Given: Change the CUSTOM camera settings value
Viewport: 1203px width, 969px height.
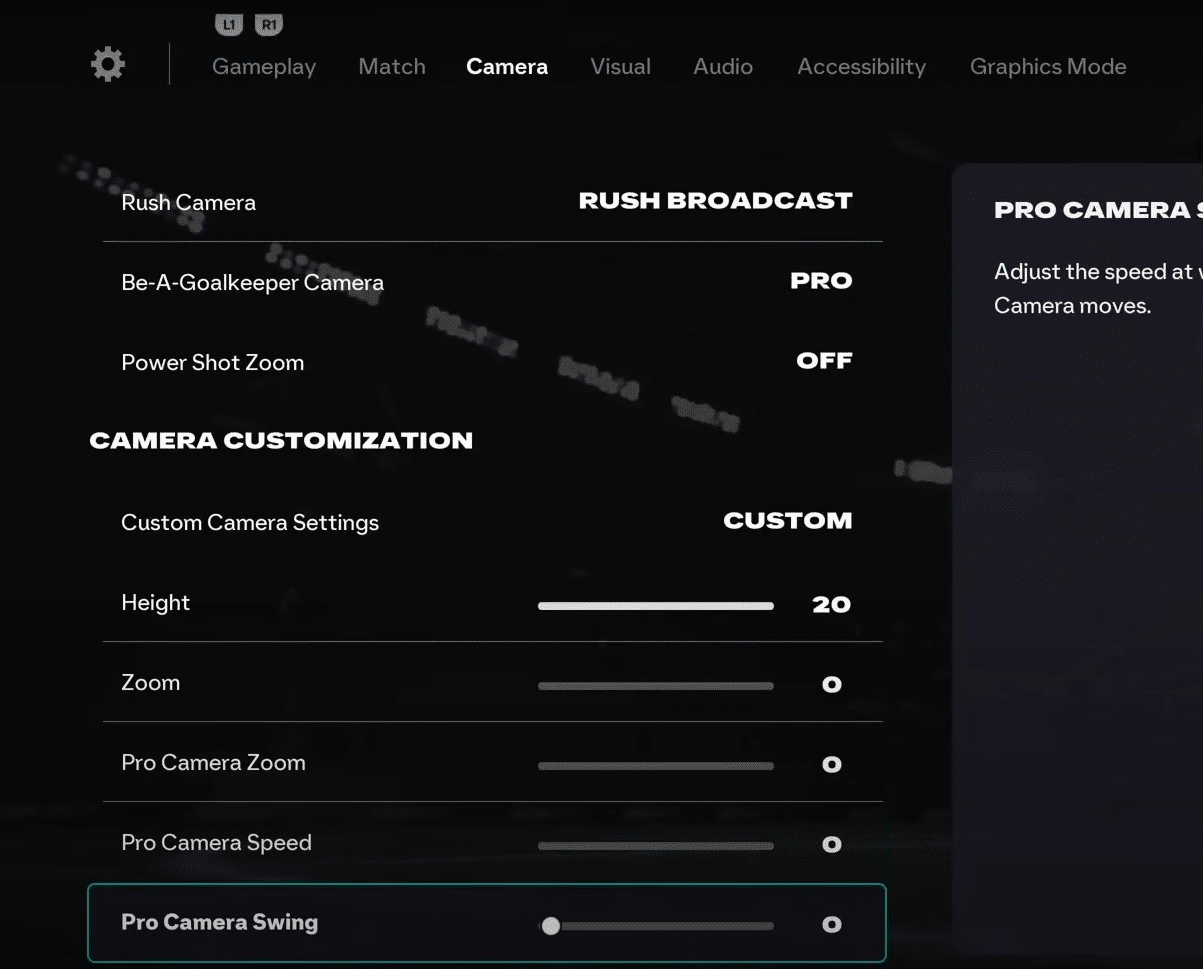Looking at the screenshot, I should 788,521.
